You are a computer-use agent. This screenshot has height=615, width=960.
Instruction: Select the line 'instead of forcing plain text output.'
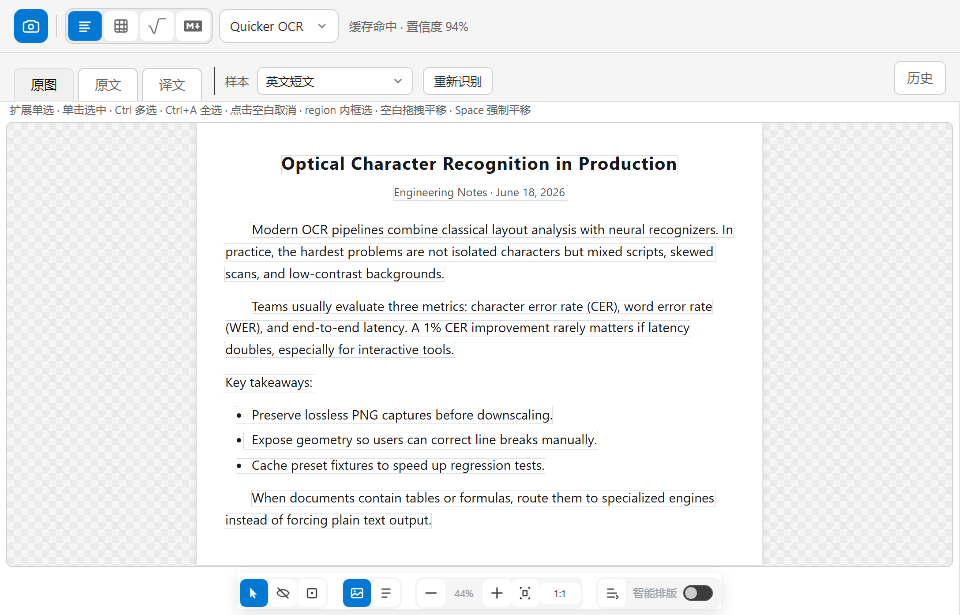[328, 520]
